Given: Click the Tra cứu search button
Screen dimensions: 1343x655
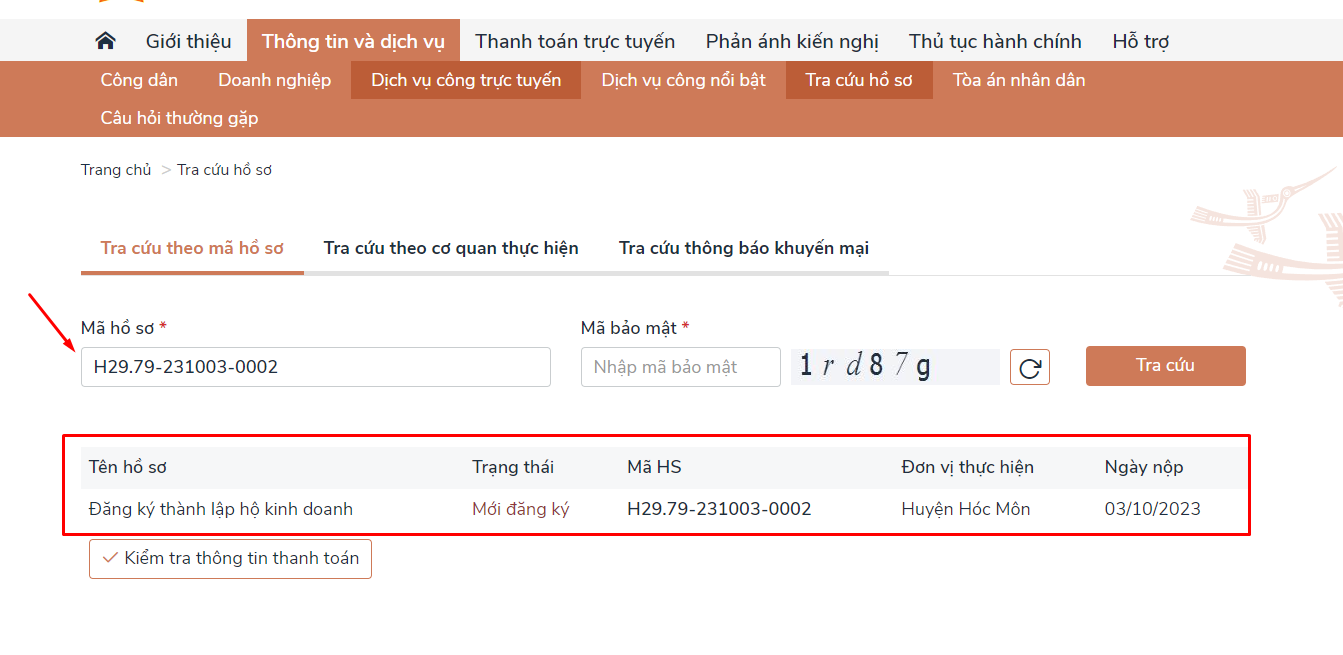Looking at the screenshot, I should 1165,365.
